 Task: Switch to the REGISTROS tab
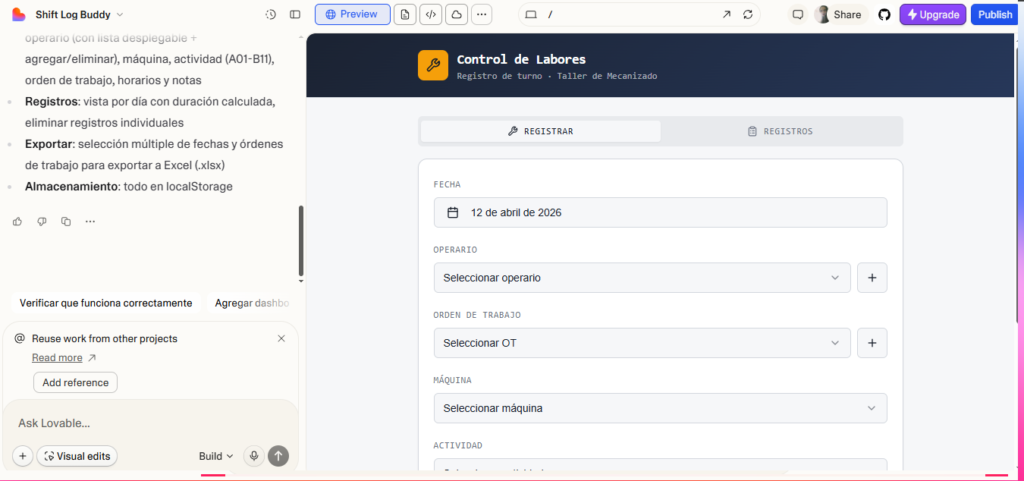(x=780, y=131)
